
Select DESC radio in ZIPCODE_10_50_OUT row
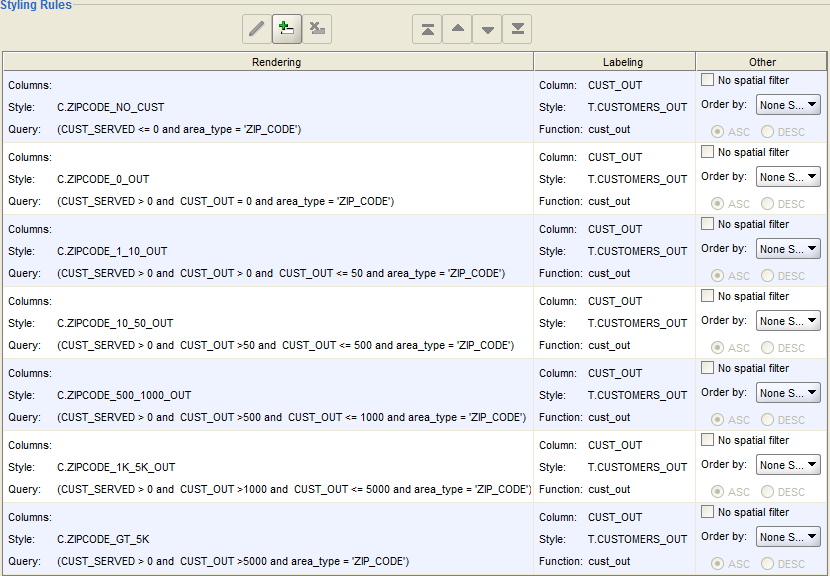pyautogui.click(x=767, y=348)
